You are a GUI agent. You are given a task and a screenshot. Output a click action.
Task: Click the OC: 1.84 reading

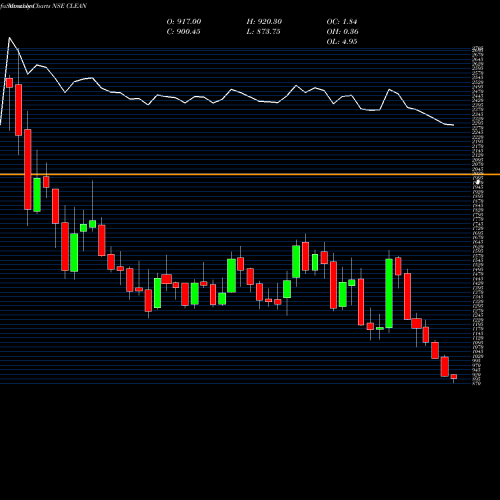[x=342, y=22]
